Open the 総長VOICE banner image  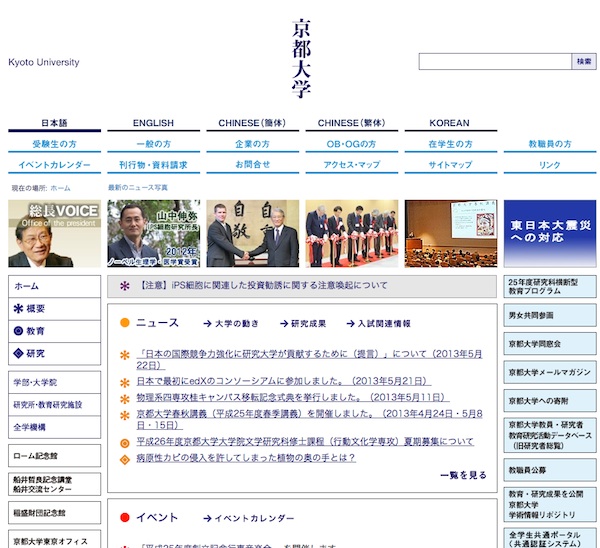pos(54,234)
